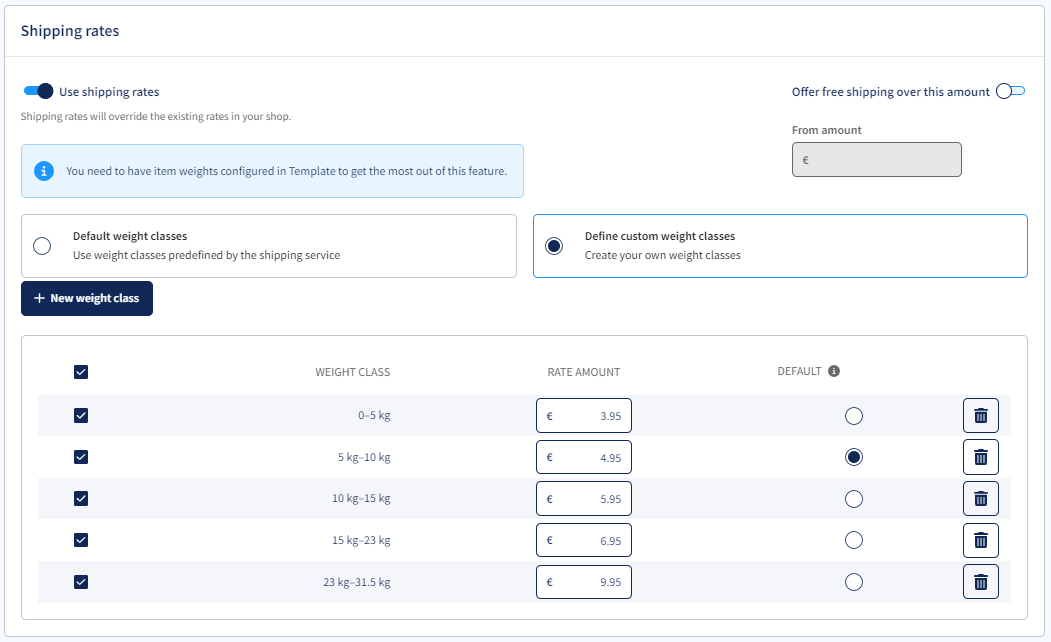
Task: Toggle the Use shipping rates switch
Action: tap(38, 91)
